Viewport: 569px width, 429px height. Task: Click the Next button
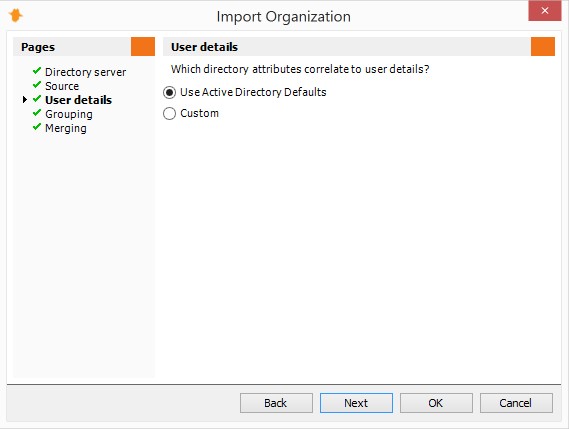pos(356,403)
